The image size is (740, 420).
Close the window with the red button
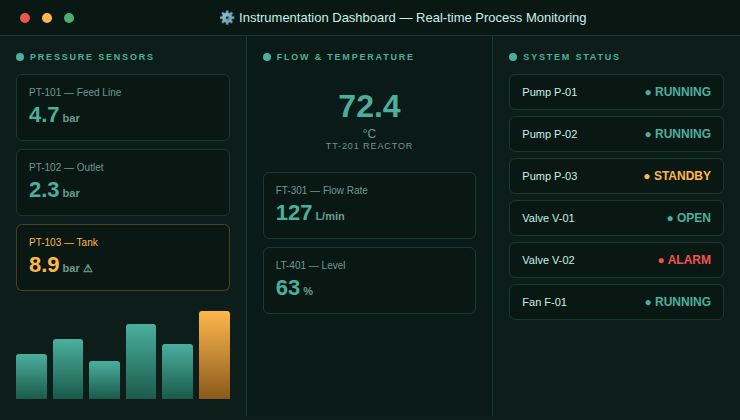pos(25,18)
